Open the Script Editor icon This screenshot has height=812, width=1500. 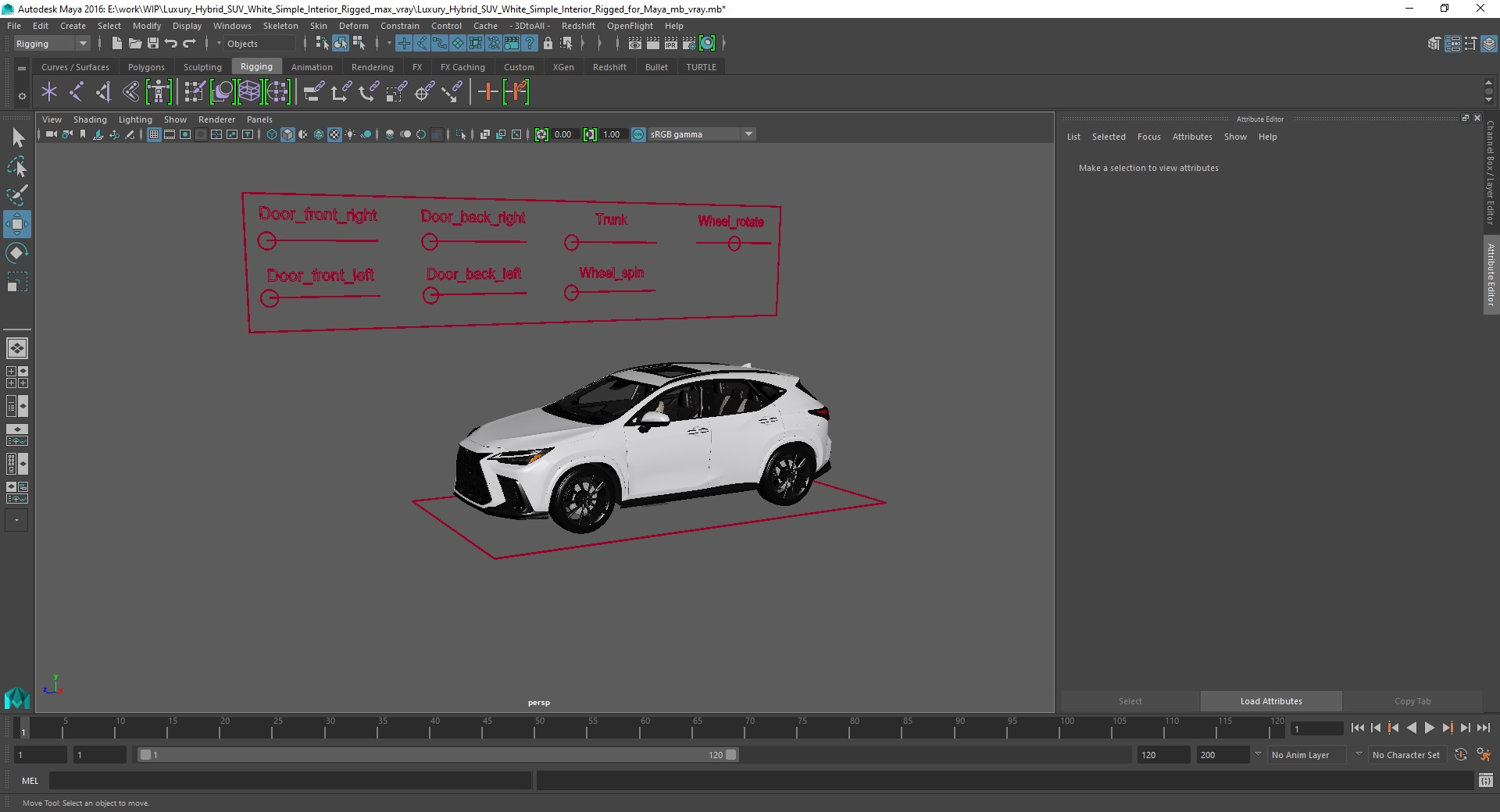tap(1485, 780)
